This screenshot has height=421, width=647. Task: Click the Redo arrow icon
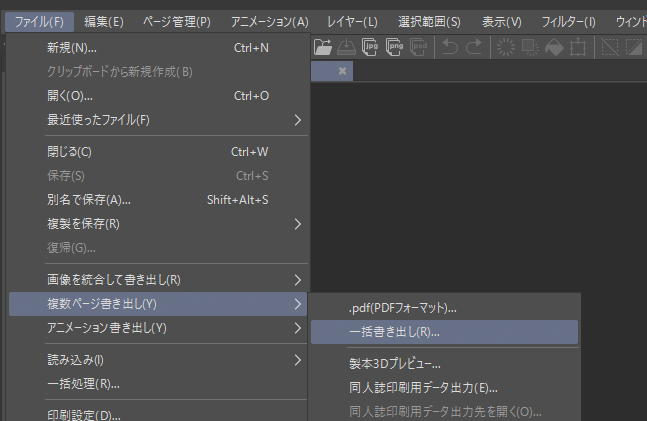point(473,46)
